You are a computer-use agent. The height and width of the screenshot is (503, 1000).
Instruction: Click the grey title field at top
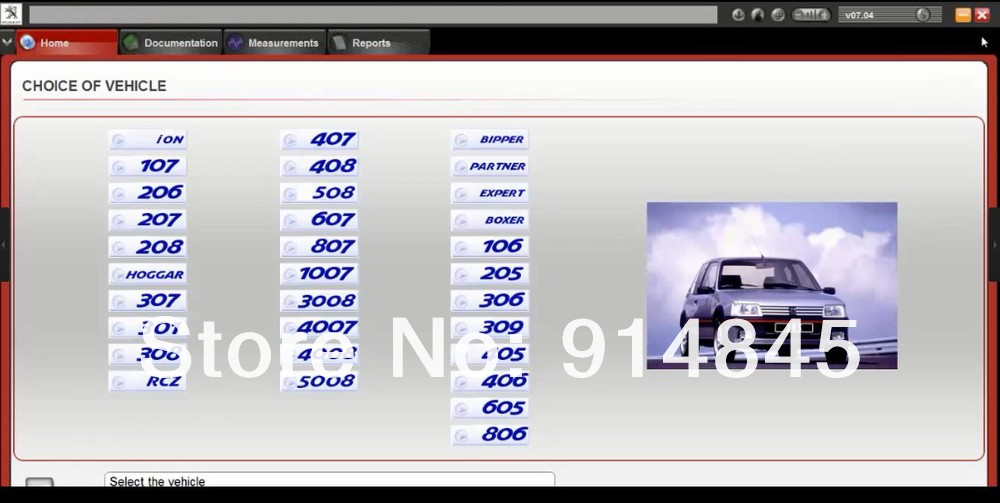pyautogui.click(x=373, y=15)
